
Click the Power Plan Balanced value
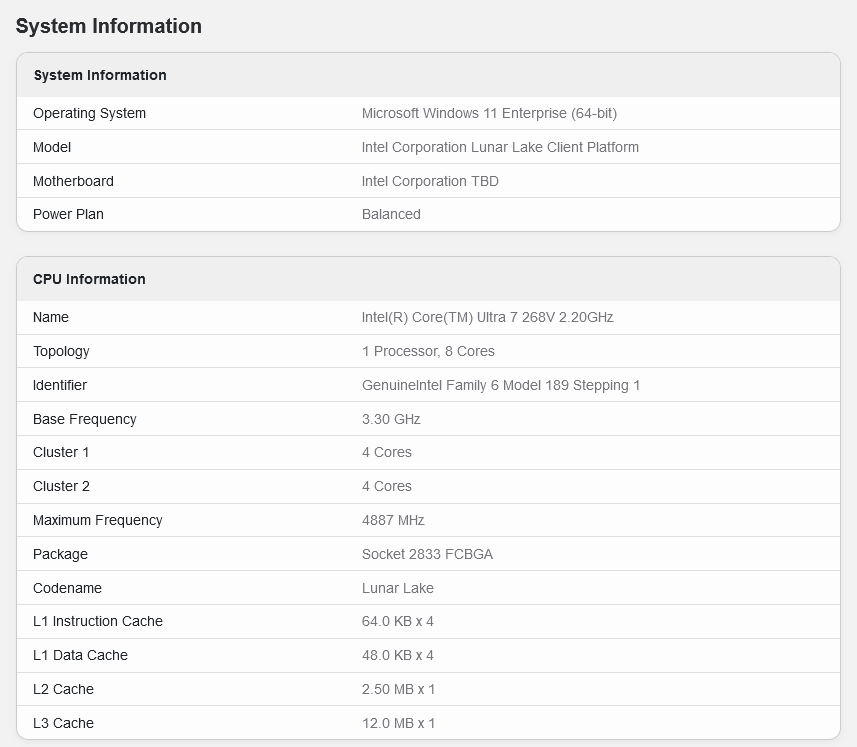391,214
